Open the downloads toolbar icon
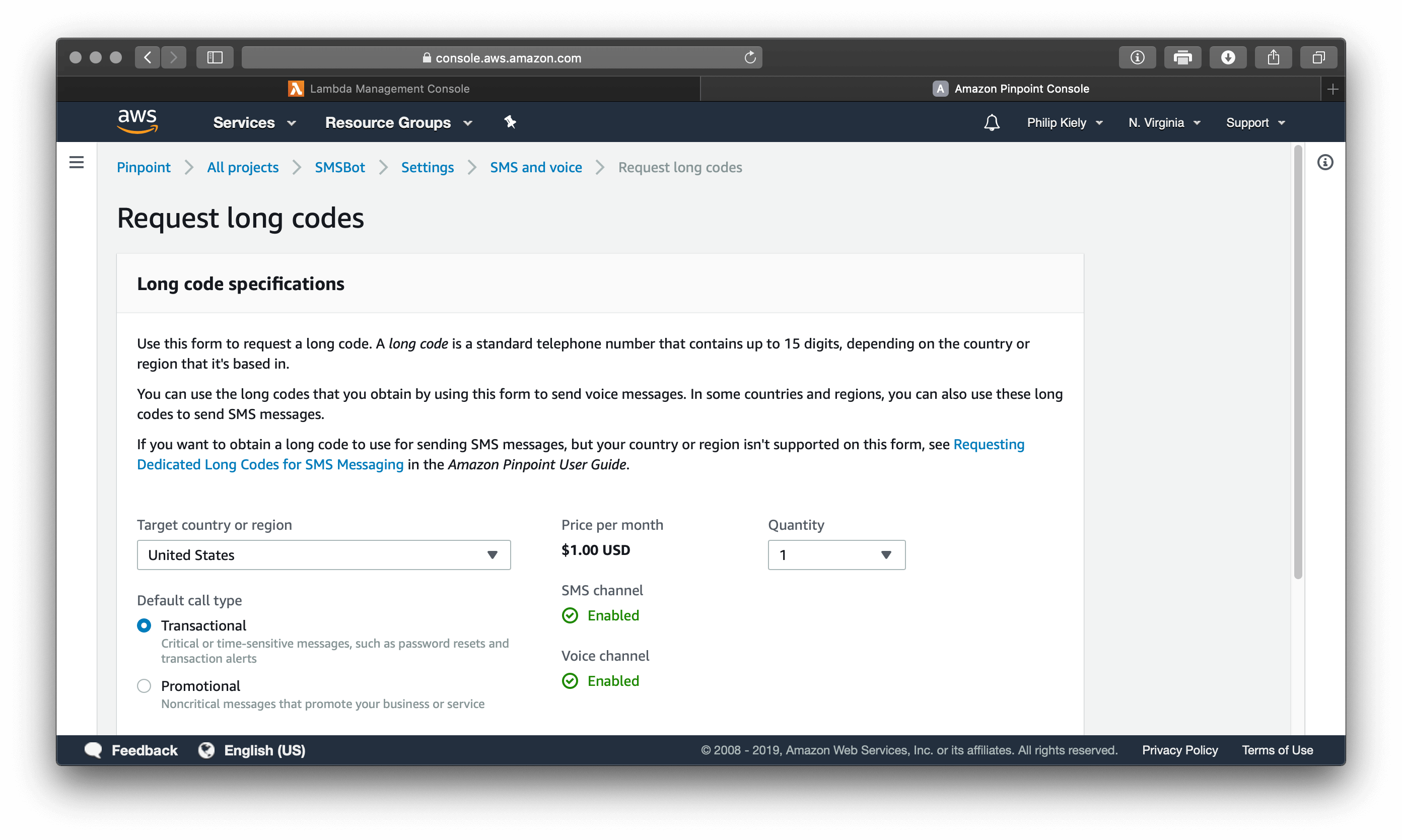 pos(1228,57)
